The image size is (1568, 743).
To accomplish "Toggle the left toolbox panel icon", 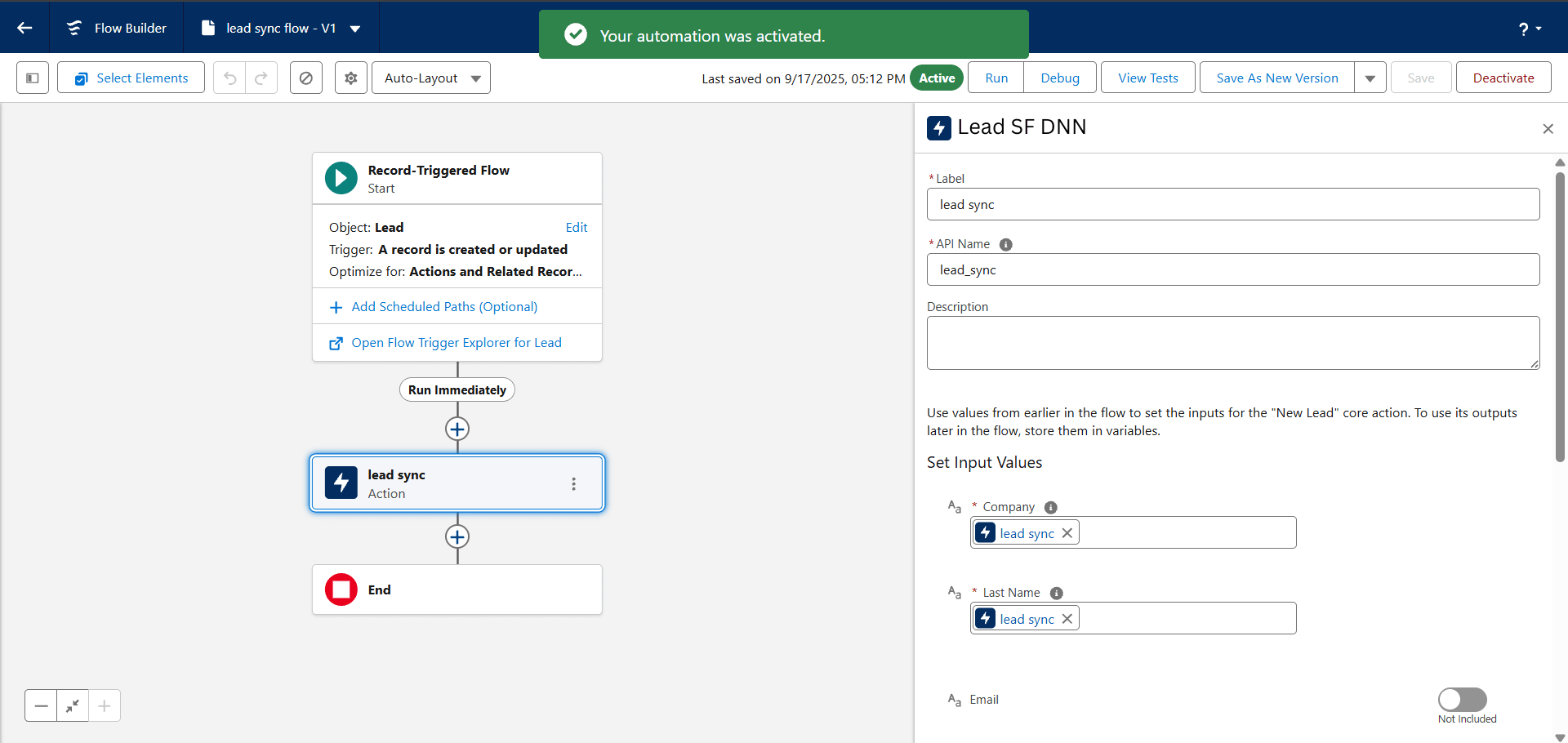I will tap(33, 78).
